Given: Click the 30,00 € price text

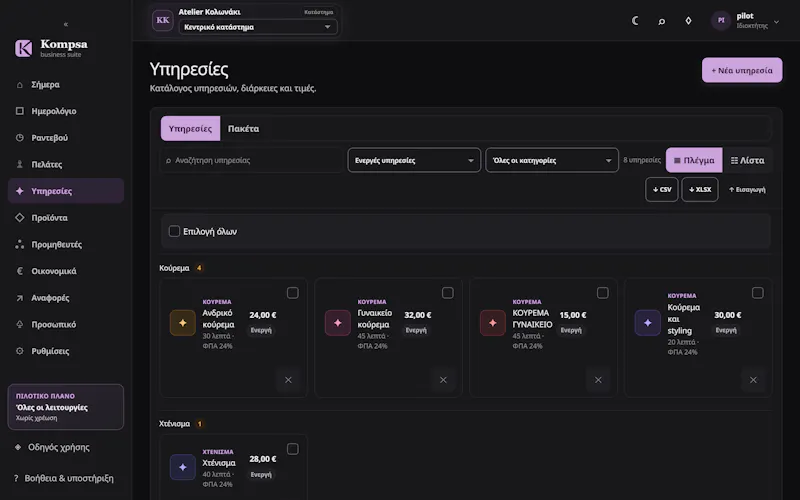Looking at the screenshot, I should coord(728,315).
